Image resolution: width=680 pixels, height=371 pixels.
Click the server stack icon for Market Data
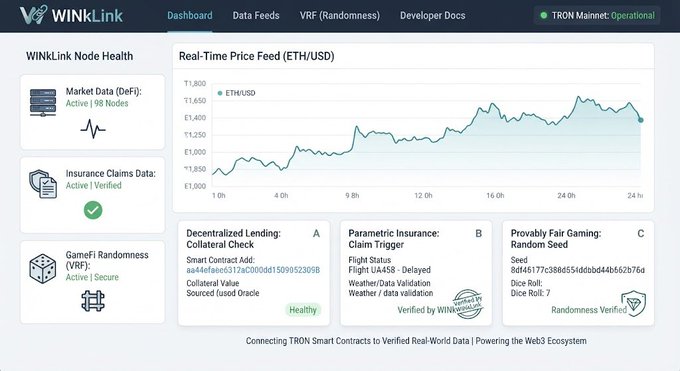coord(42,103)
